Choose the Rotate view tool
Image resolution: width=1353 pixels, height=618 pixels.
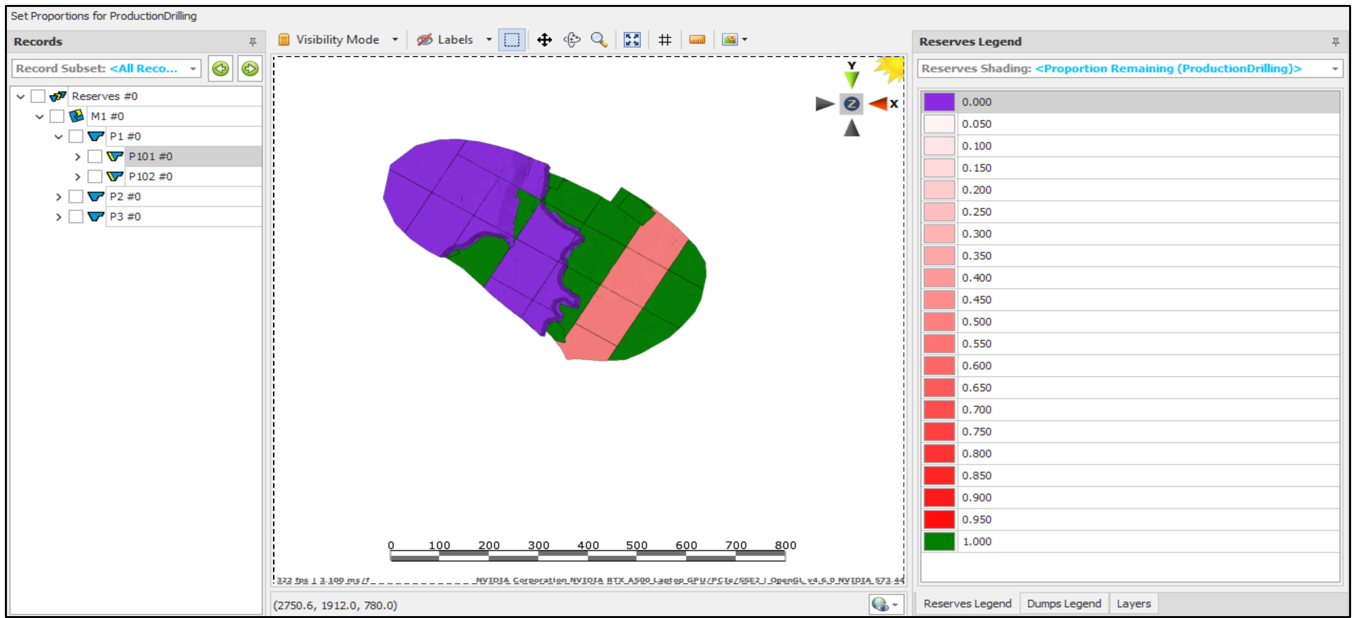[x=572, y=40]
